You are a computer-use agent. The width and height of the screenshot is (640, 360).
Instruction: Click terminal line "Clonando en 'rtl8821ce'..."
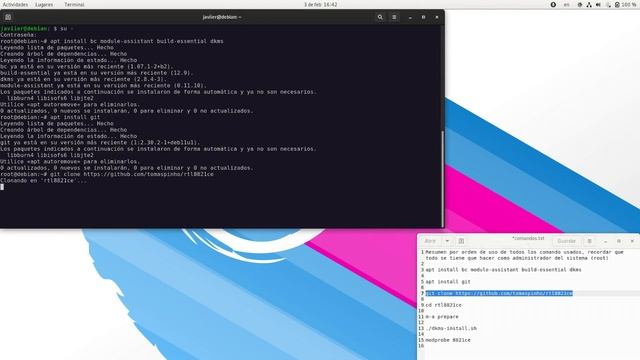click(x=44, y=180)
